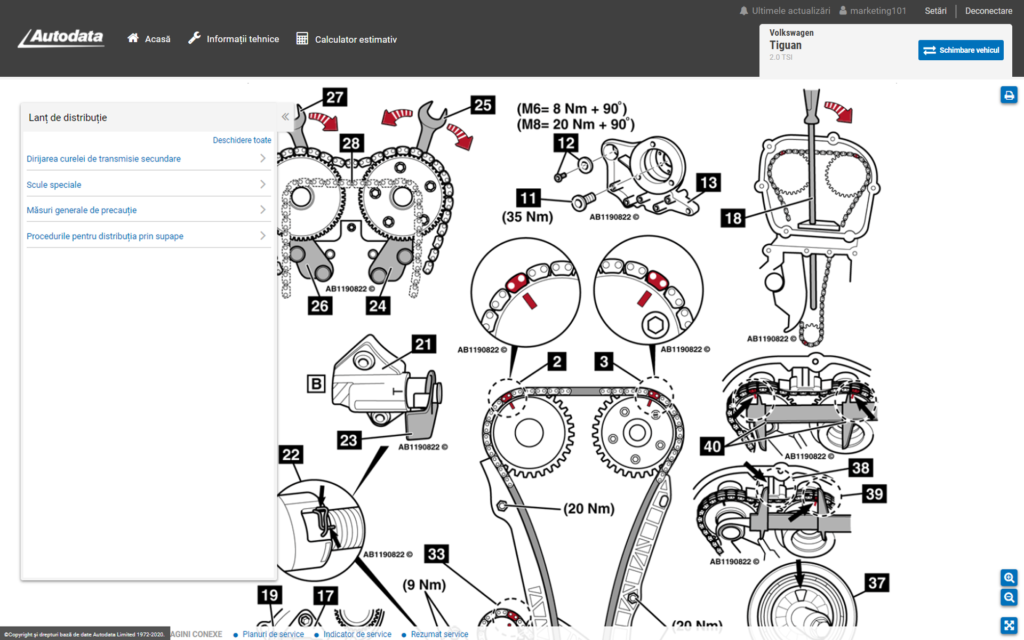Open the wrench icon for technical information
This screenshot has height=640, width=1024.
pyautogui.click(x=195, y=39)
